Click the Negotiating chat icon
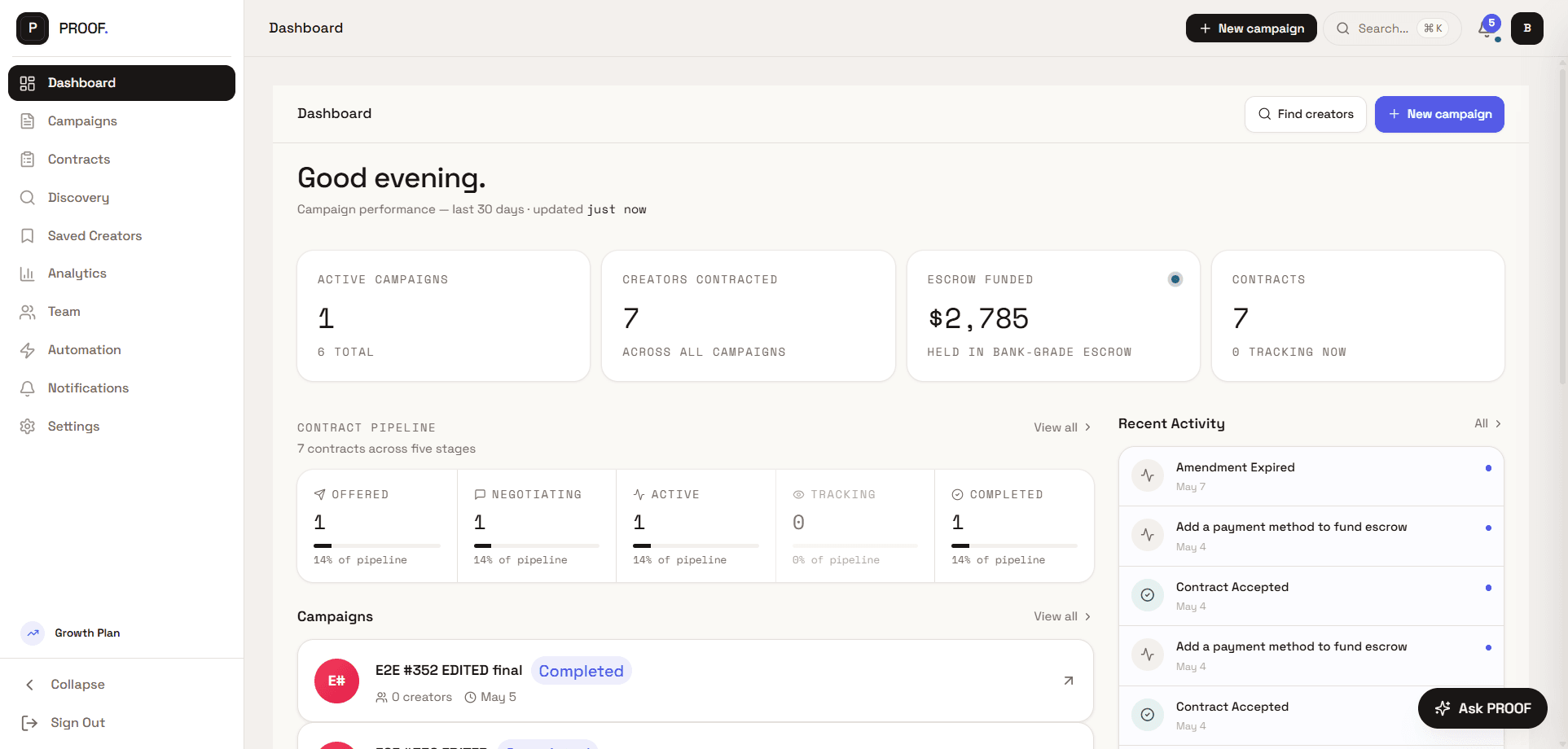The image size is (1568, 749). [x=480, y=495]
